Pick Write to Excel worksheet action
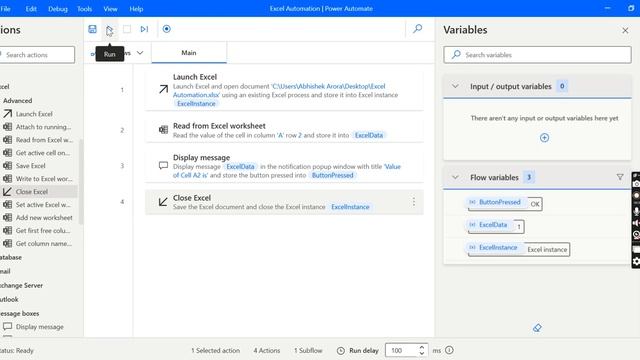Image resolution: width=640 pixels, height=360 pixels. tap(39, 179)
